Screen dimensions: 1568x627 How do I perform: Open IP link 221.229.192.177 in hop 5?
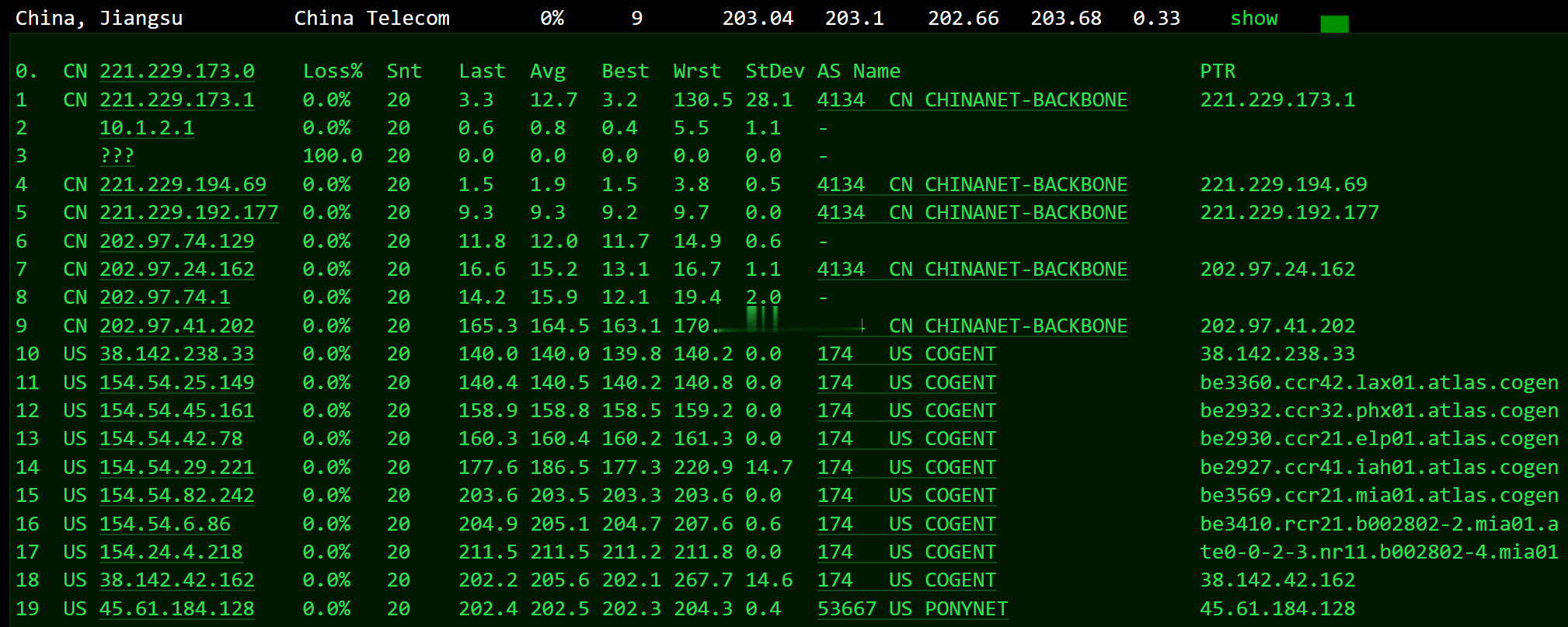[189, 213]
